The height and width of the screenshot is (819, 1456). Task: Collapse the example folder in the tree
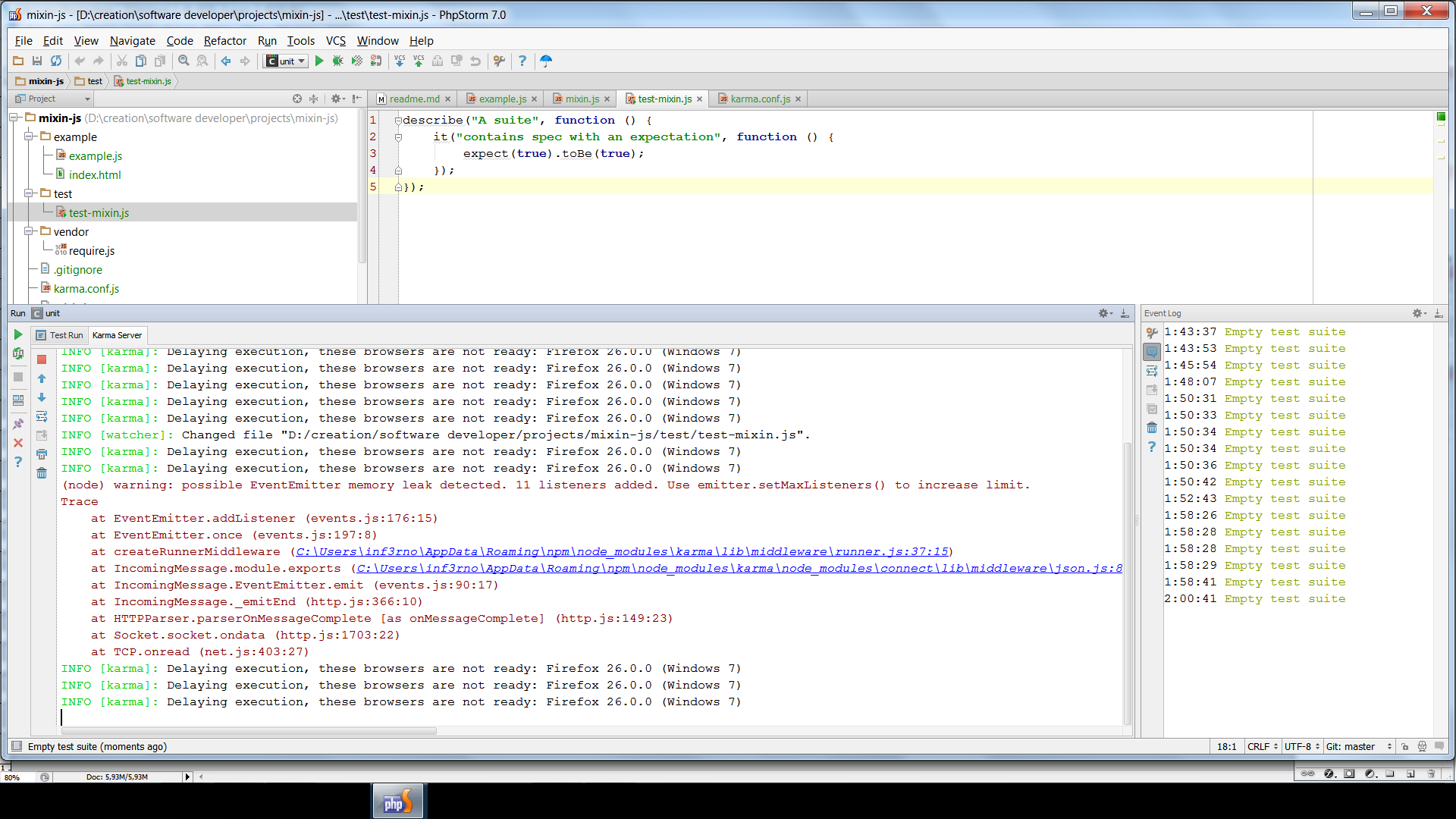point(29,136)
